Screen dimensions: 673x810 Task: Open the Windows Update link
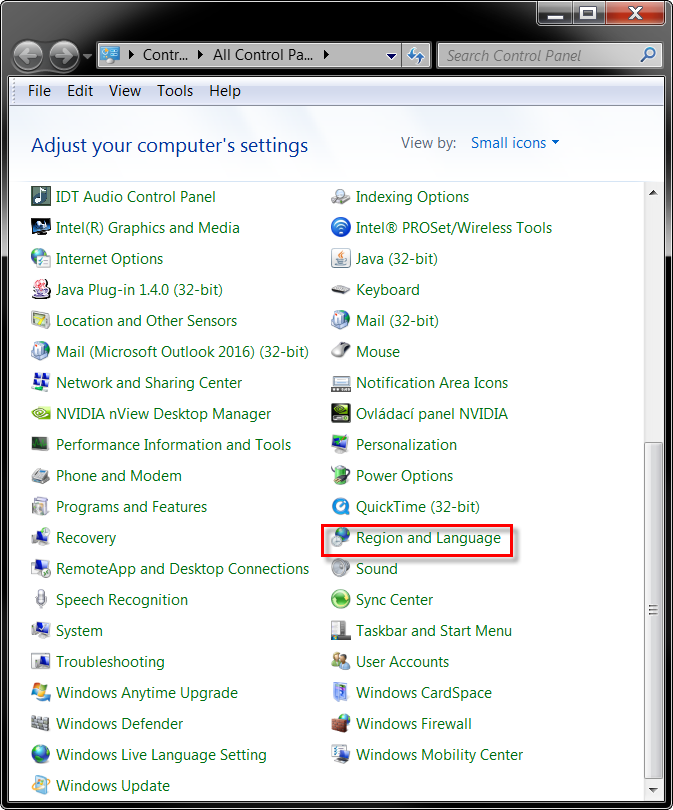pyautogui.click(x=113, y=786)
